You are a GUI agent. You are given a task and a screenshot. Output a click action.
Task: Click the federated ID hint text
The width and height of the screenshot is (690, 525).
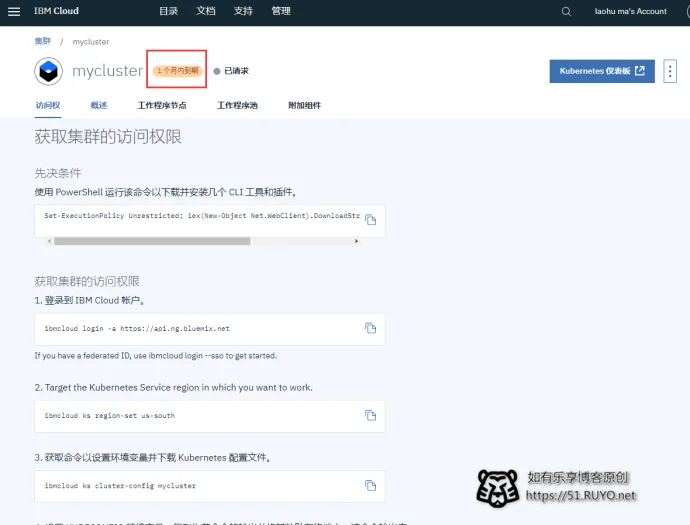point(156,356)
